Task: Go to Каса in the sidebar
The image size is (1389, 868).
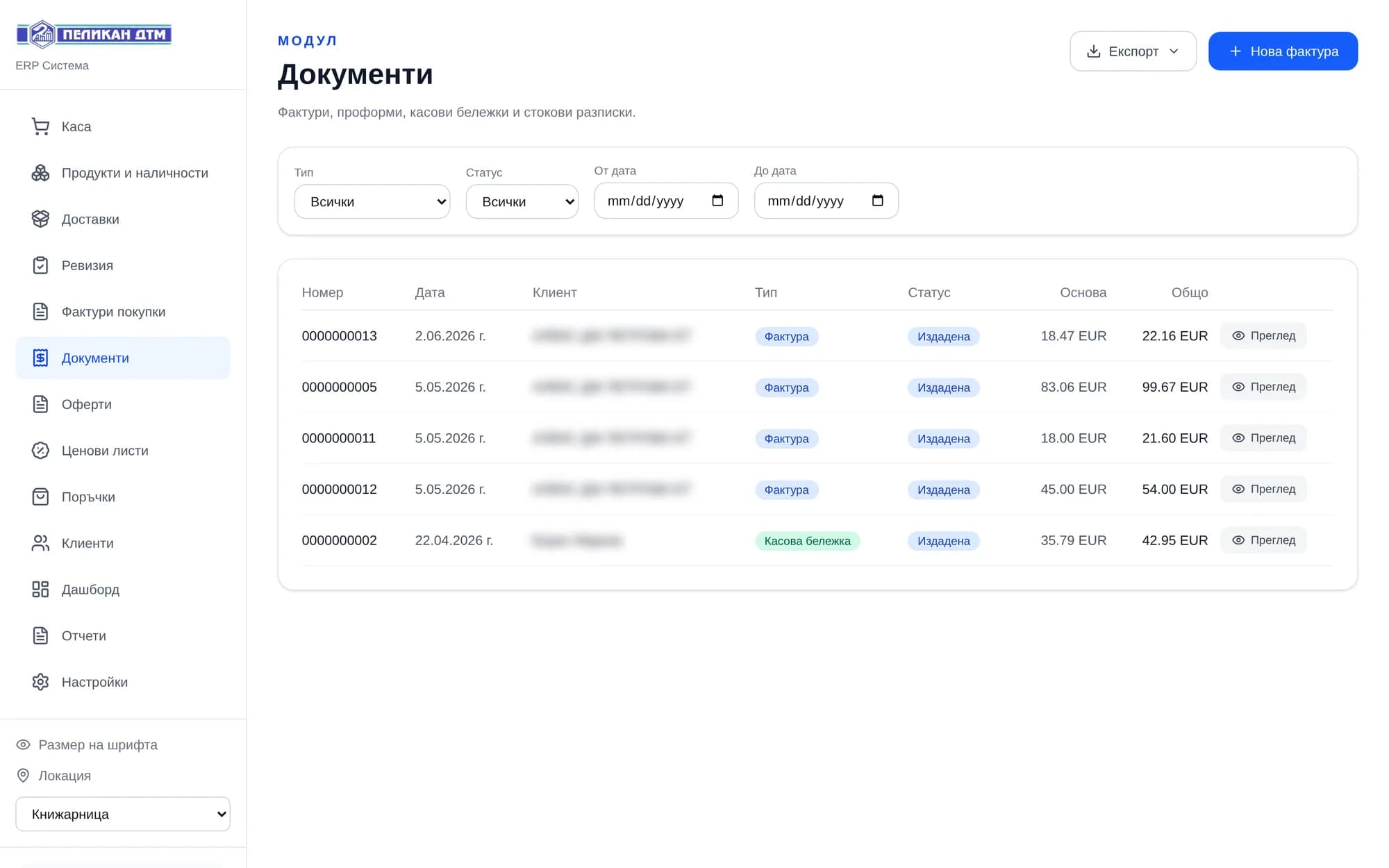Action: coord(123,126)
